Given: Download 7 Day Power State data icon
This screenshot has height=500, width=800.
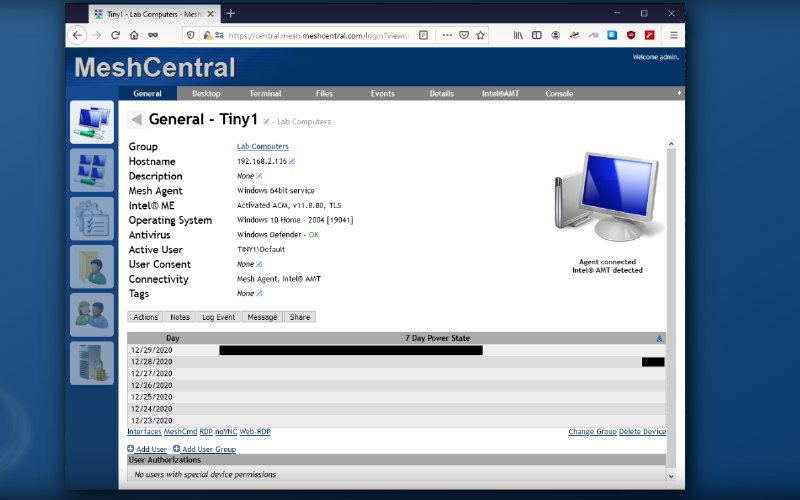Looking at the screenshot, I should click(x=659, y=338).
